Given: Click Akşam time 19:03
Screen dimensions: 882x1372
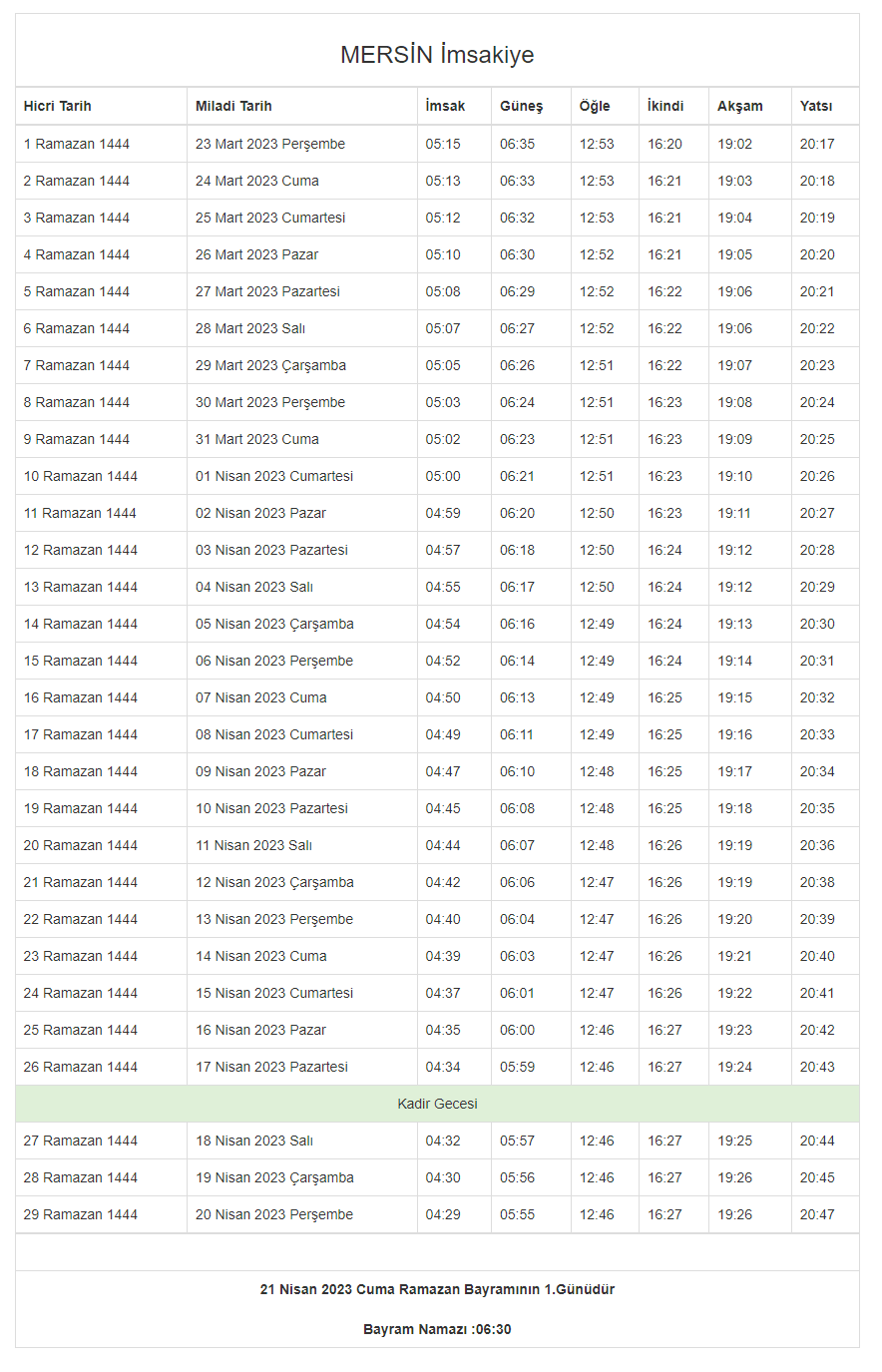Looking at the screenshot, I should click(735, 181).
